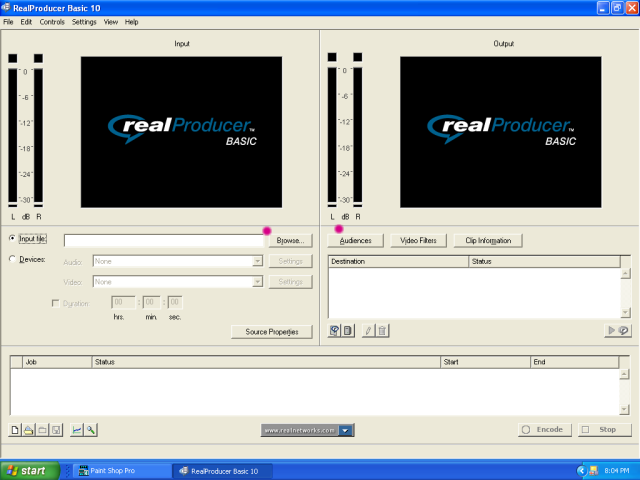Open the Controls menu
This screenshot has height=480, width=640.
coord(52,22)
